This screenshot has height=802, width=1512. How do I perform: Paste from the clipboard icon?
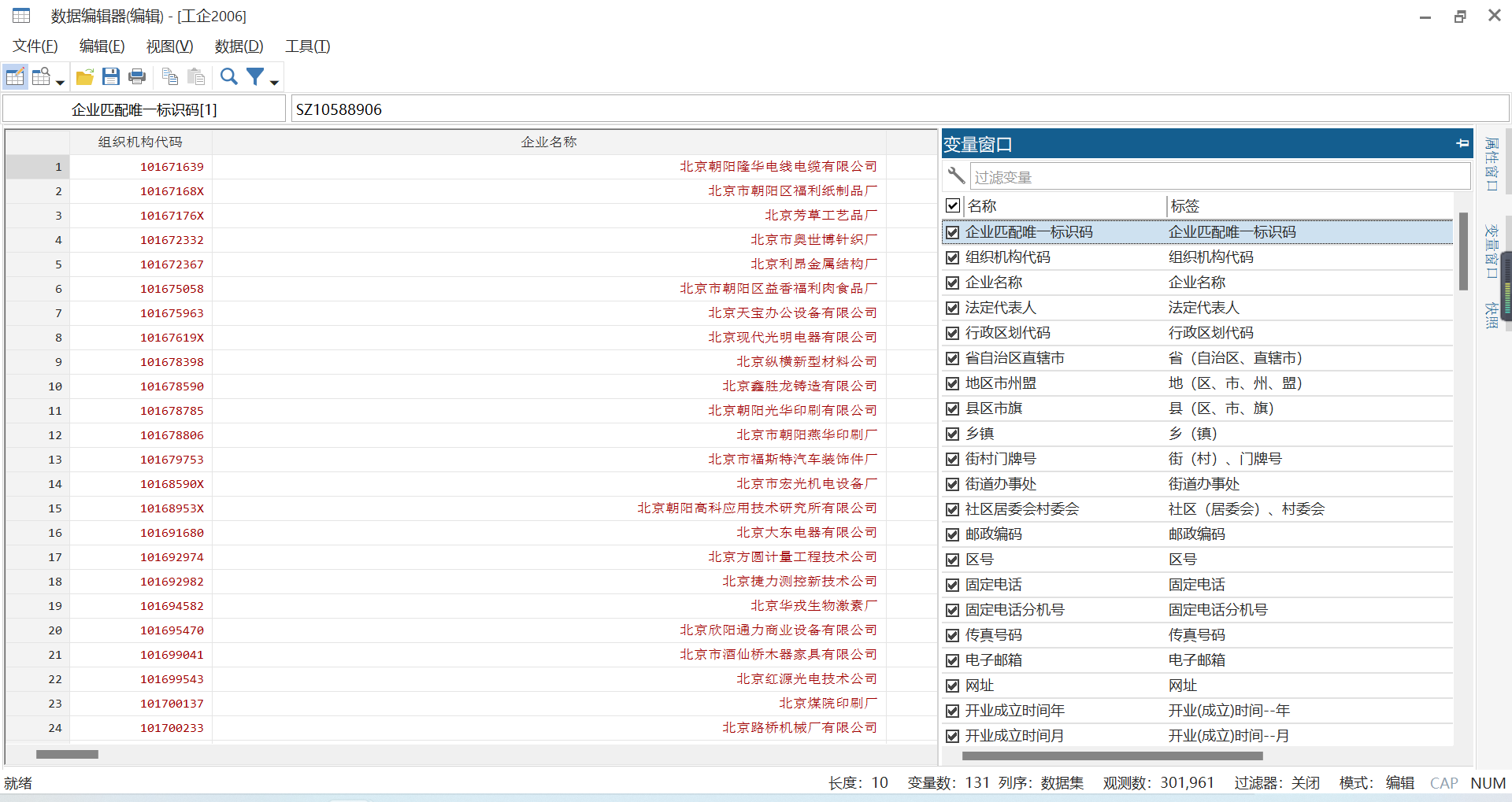(x=196, y=76)
